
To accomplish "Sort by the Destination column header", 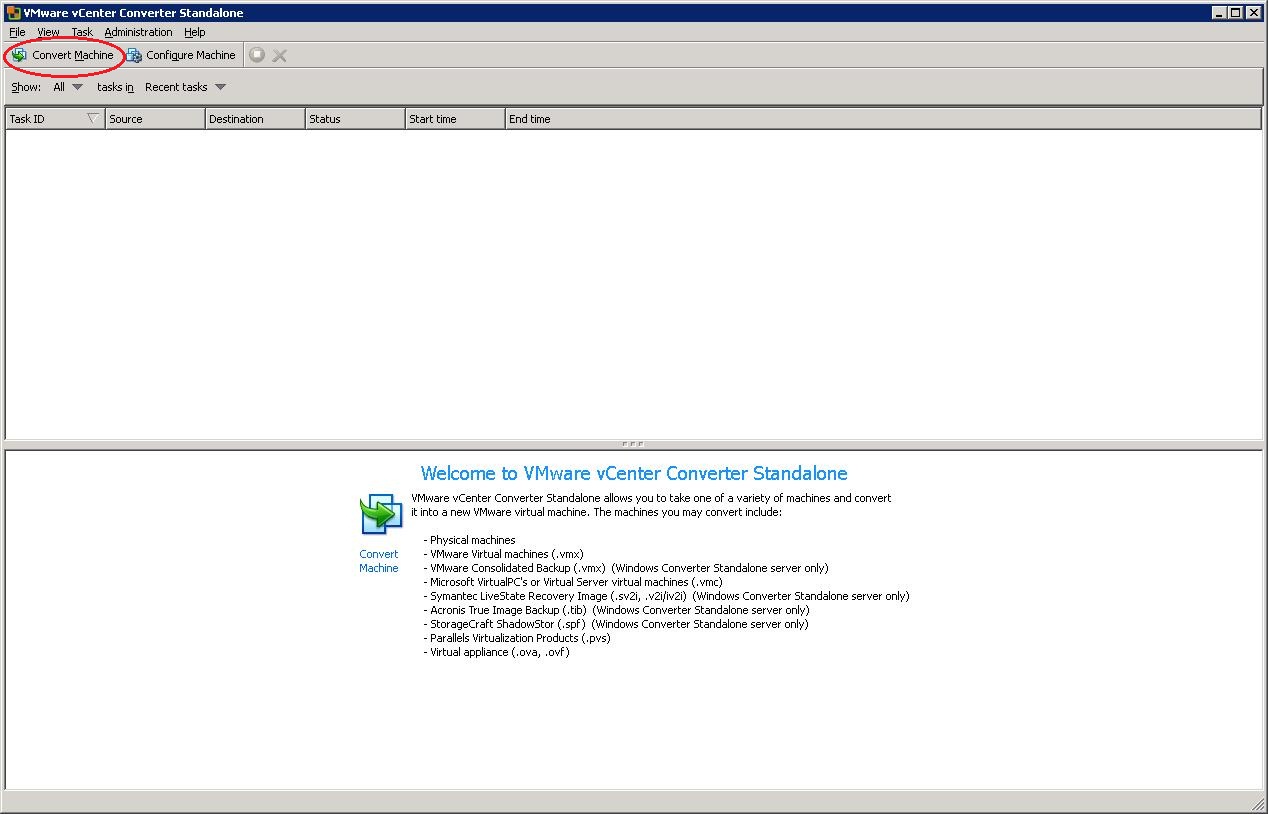I will 255,119.
